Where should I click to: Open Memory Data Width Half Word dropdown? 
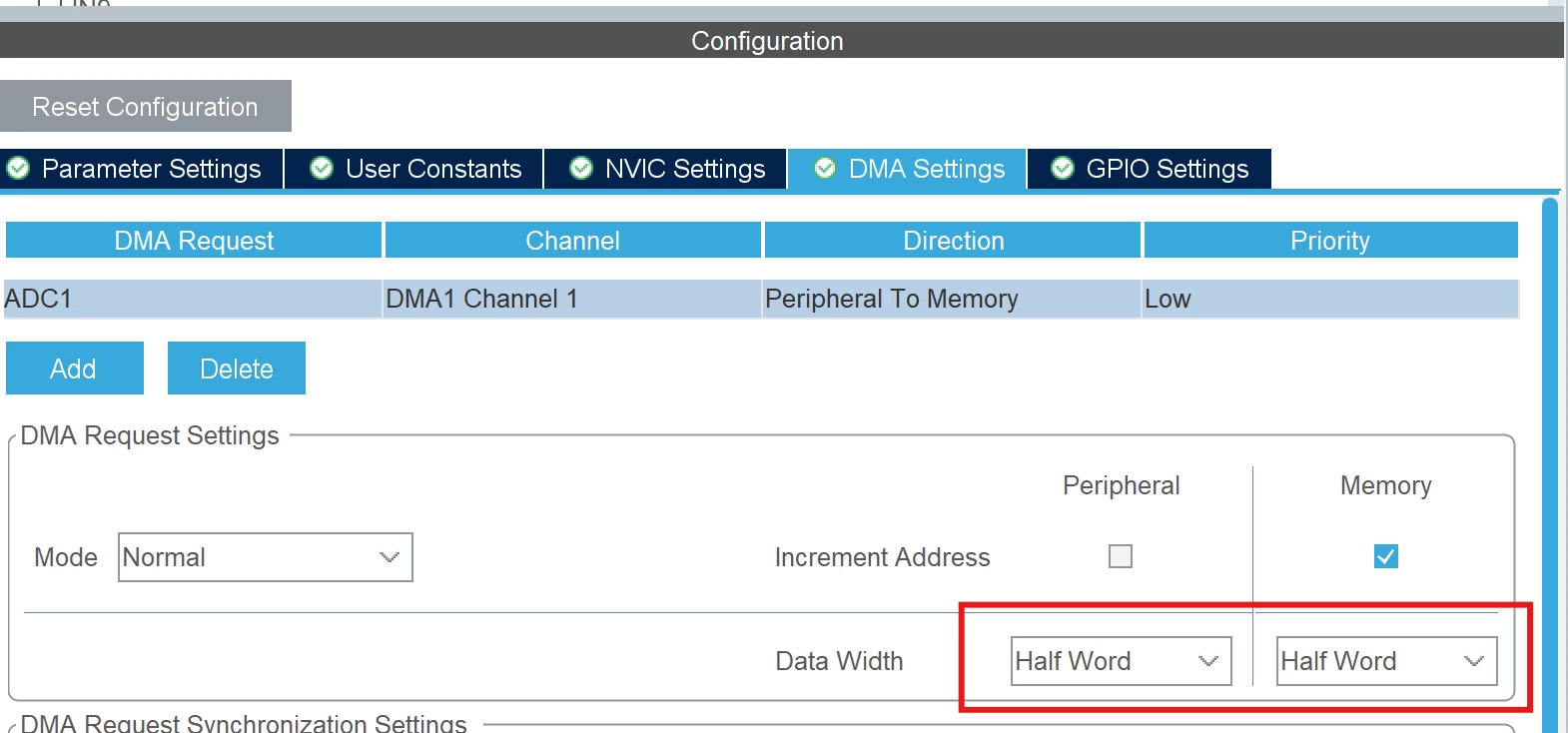tap(1387, 661)
